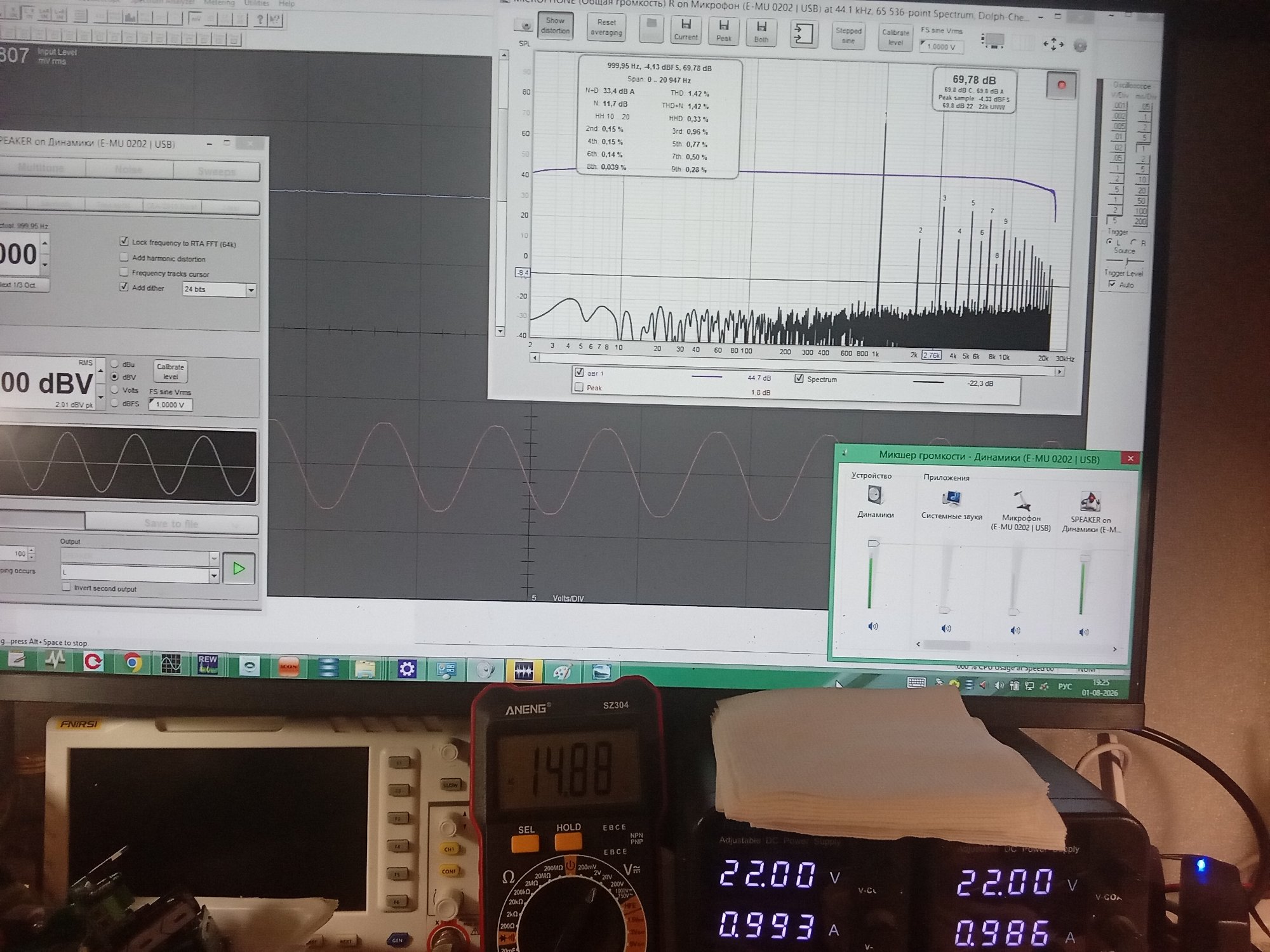Screen dimensions: 1270x952
Task: Open Chrome from the taskbar
Action: point(132,662)
